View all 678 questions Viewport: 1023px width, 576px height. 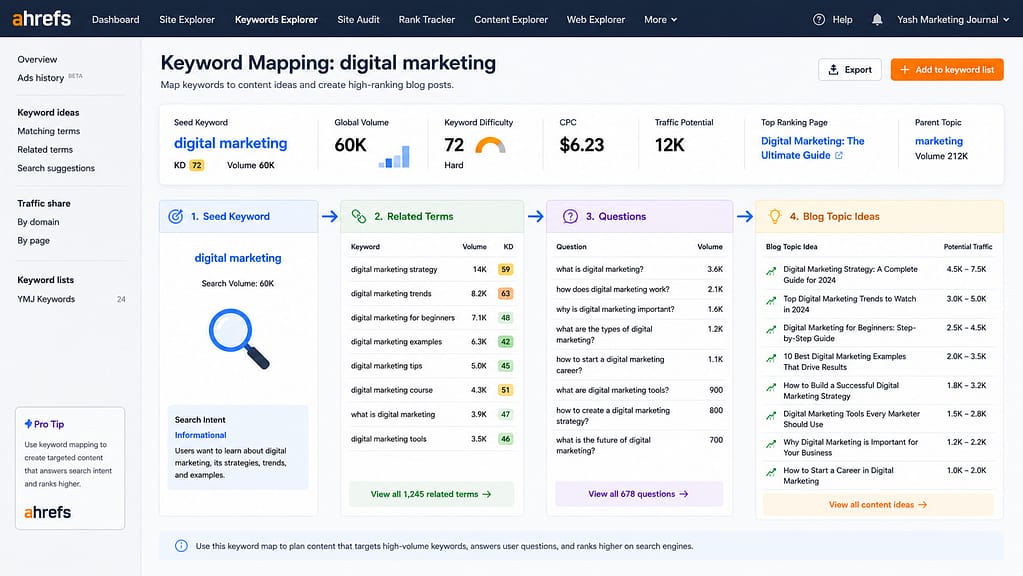[x=639, y=494]
